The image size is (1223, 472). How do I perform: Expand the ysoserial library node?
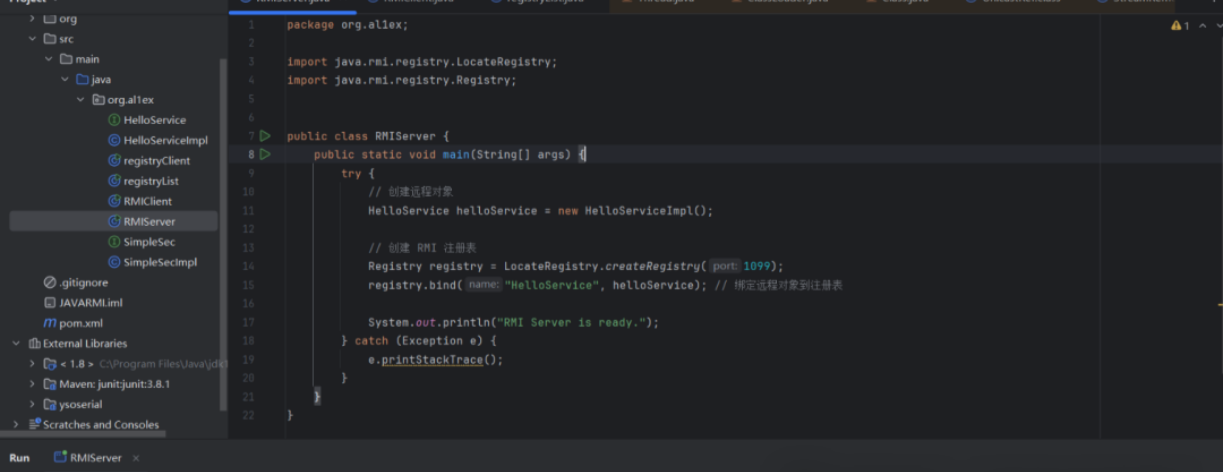pos(33,405)
